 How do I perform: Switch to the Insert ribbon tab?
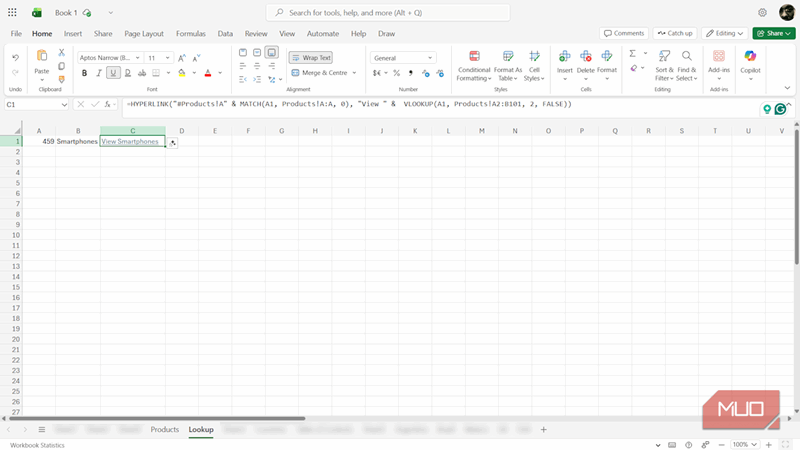click(73, 34)
